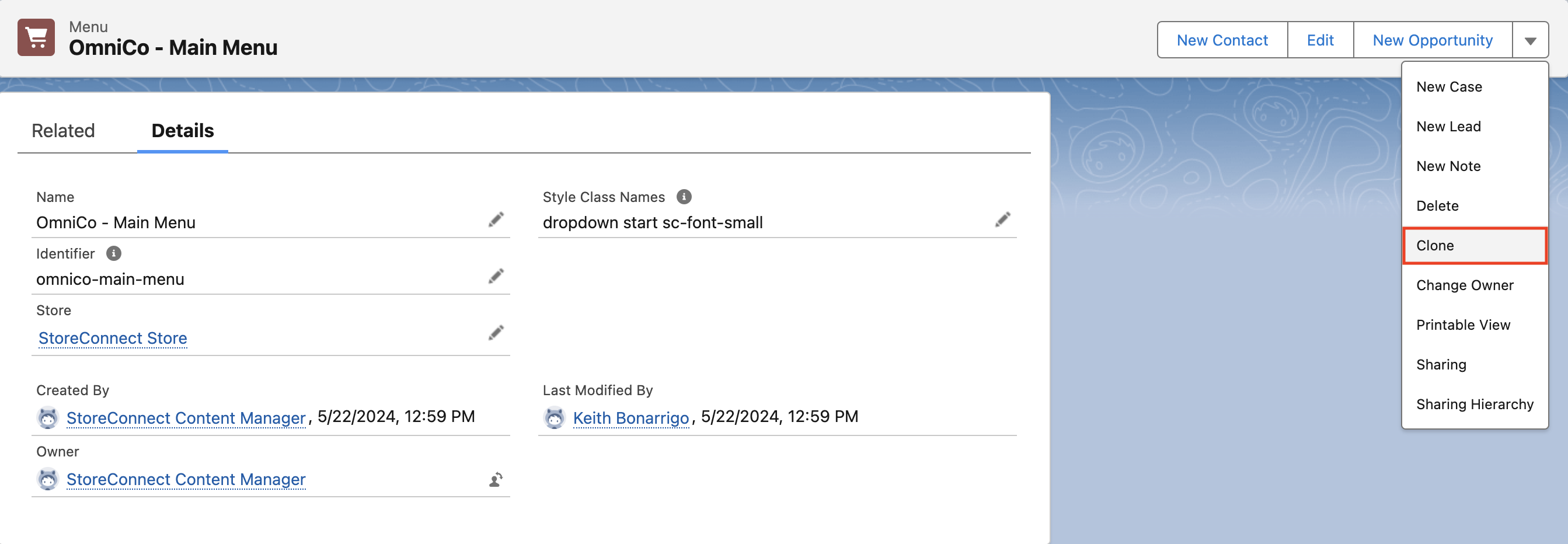Click the Menu shopping cart object icon

[x=36, y=38]
